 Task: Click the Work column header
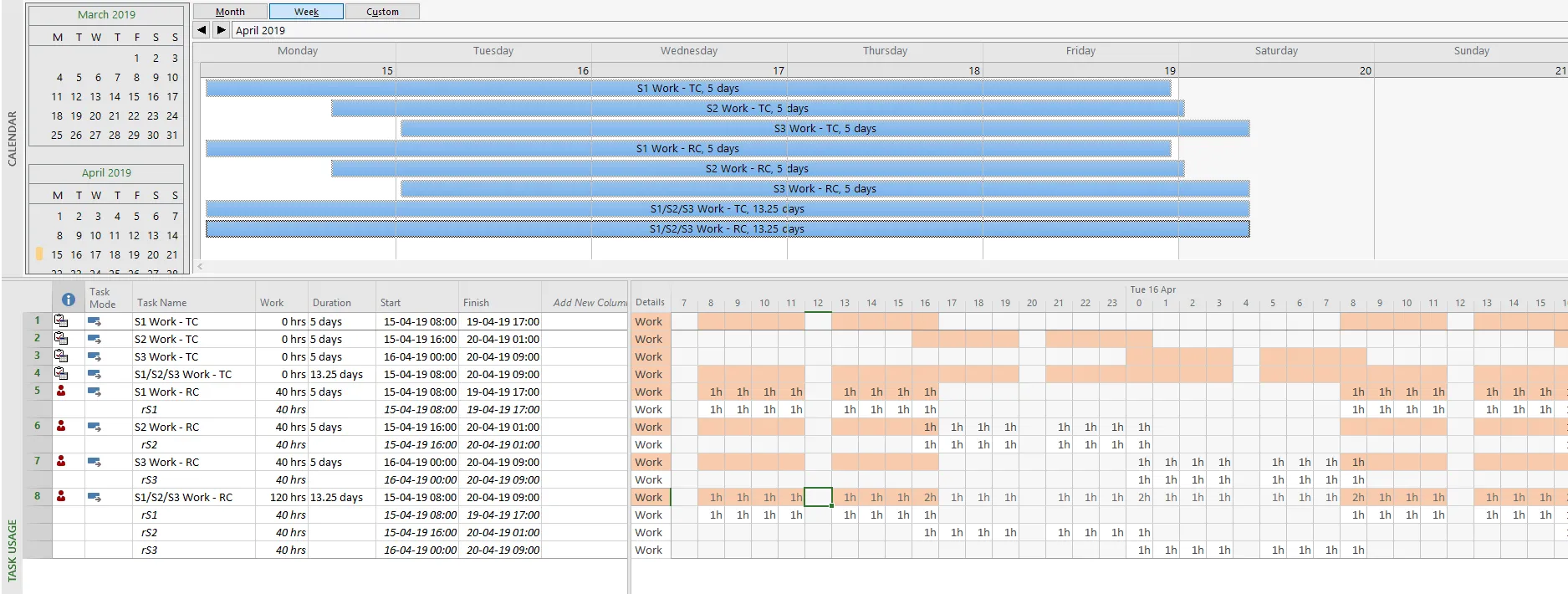(x=282, y=297)
